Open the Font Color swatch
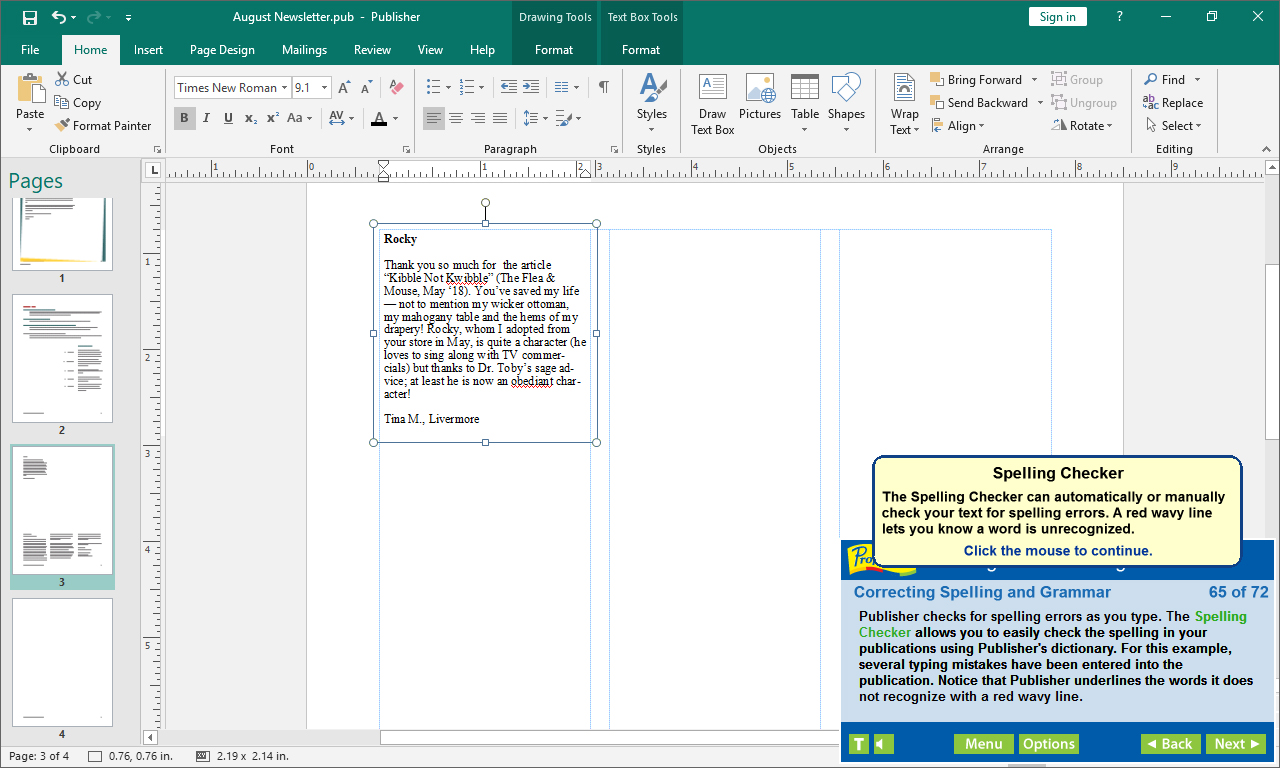This screenshot has height=768, width=1280. (x=379, y=118)
